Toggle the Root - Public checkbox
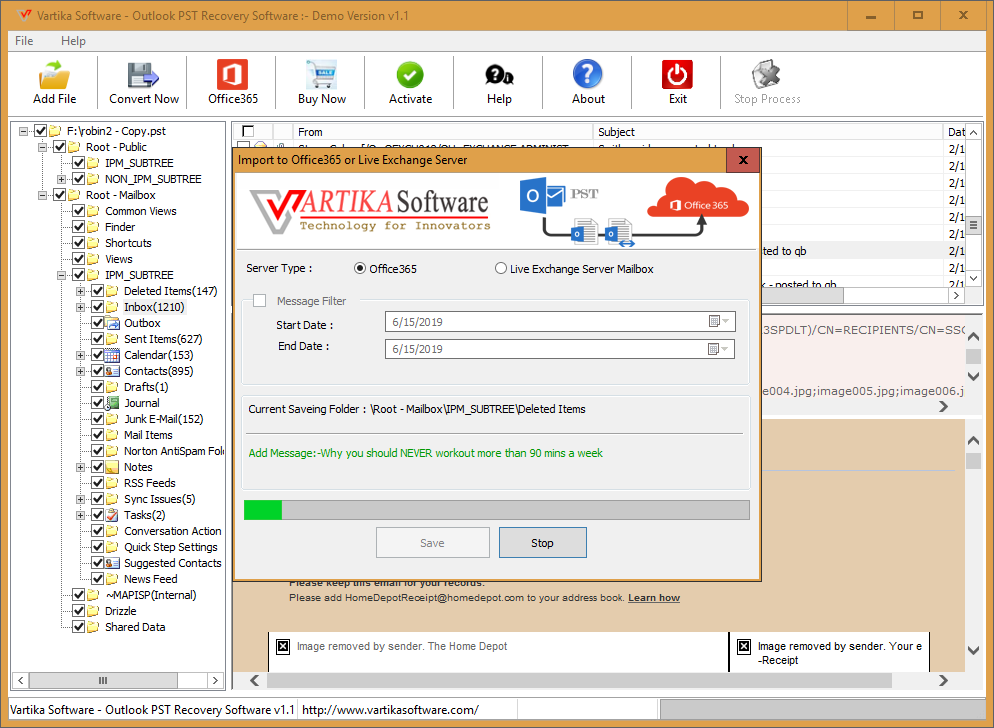 click(60, 147)
